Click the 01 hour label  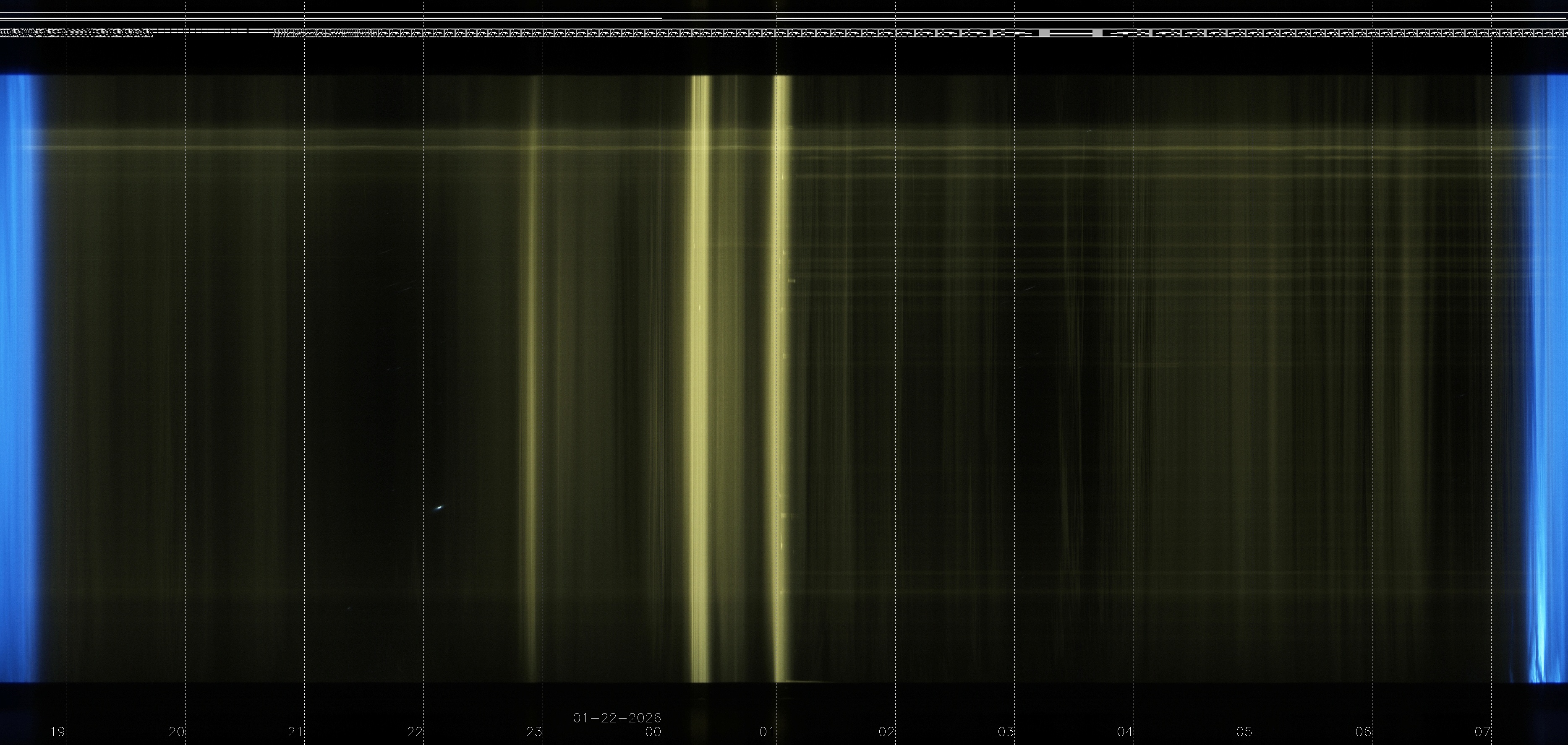click(x=767, y=732)
